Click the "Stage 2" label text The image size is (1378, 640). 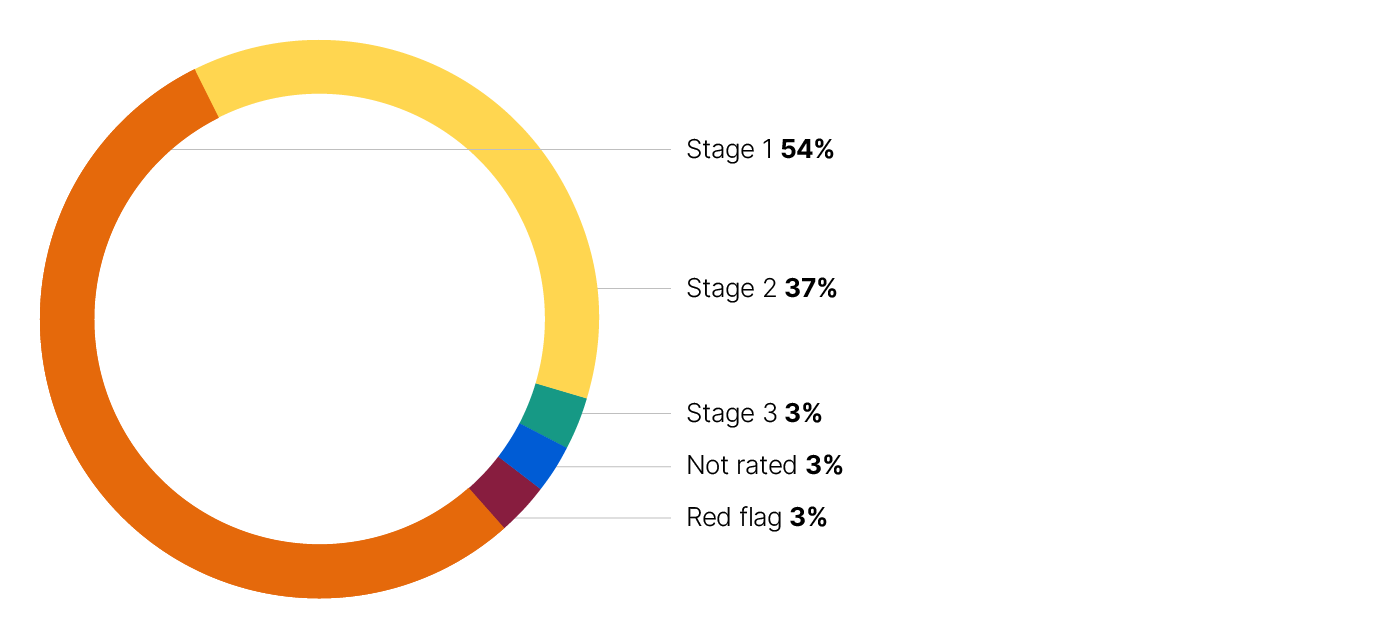pyautogui.click(x=731, y=289)
